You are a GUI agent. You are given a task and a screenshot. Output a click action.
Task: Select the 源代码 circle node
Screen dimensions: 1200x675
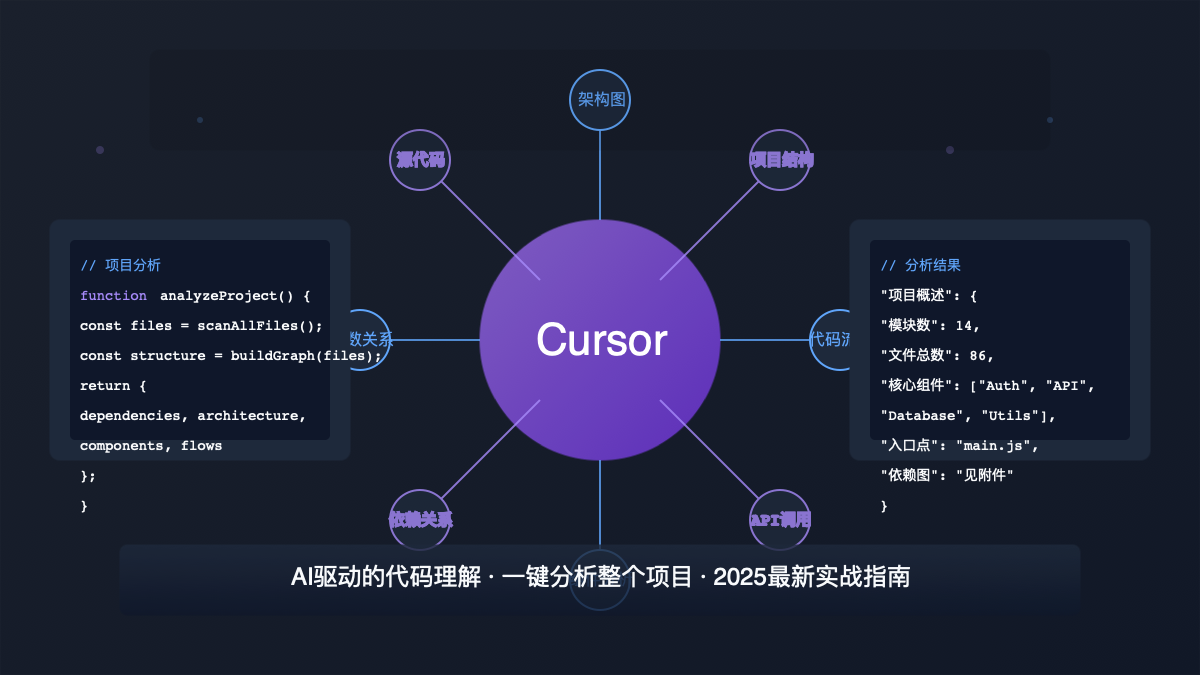point(420,160)
